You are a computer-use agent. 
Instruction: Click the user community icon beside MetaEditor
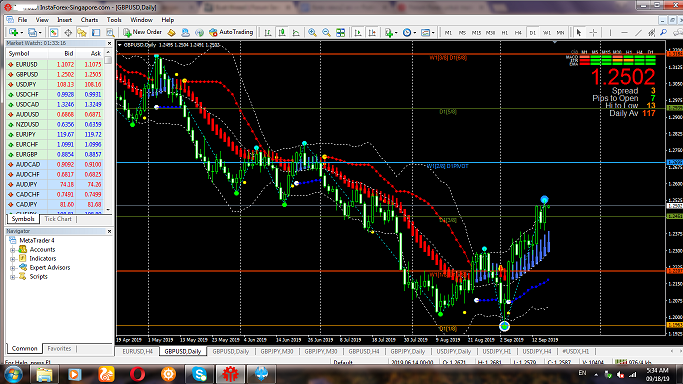pos(186,33)
